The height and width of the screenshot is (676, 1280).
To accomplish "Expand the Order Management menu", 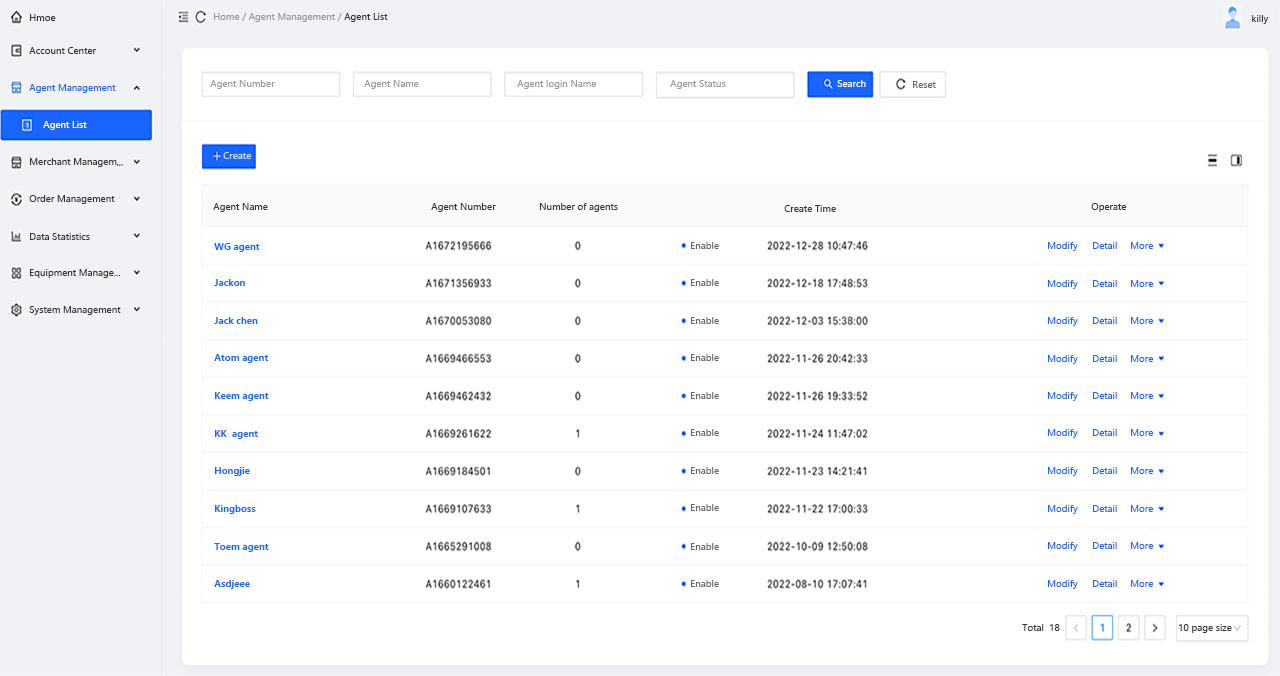I will click(137, 199).
